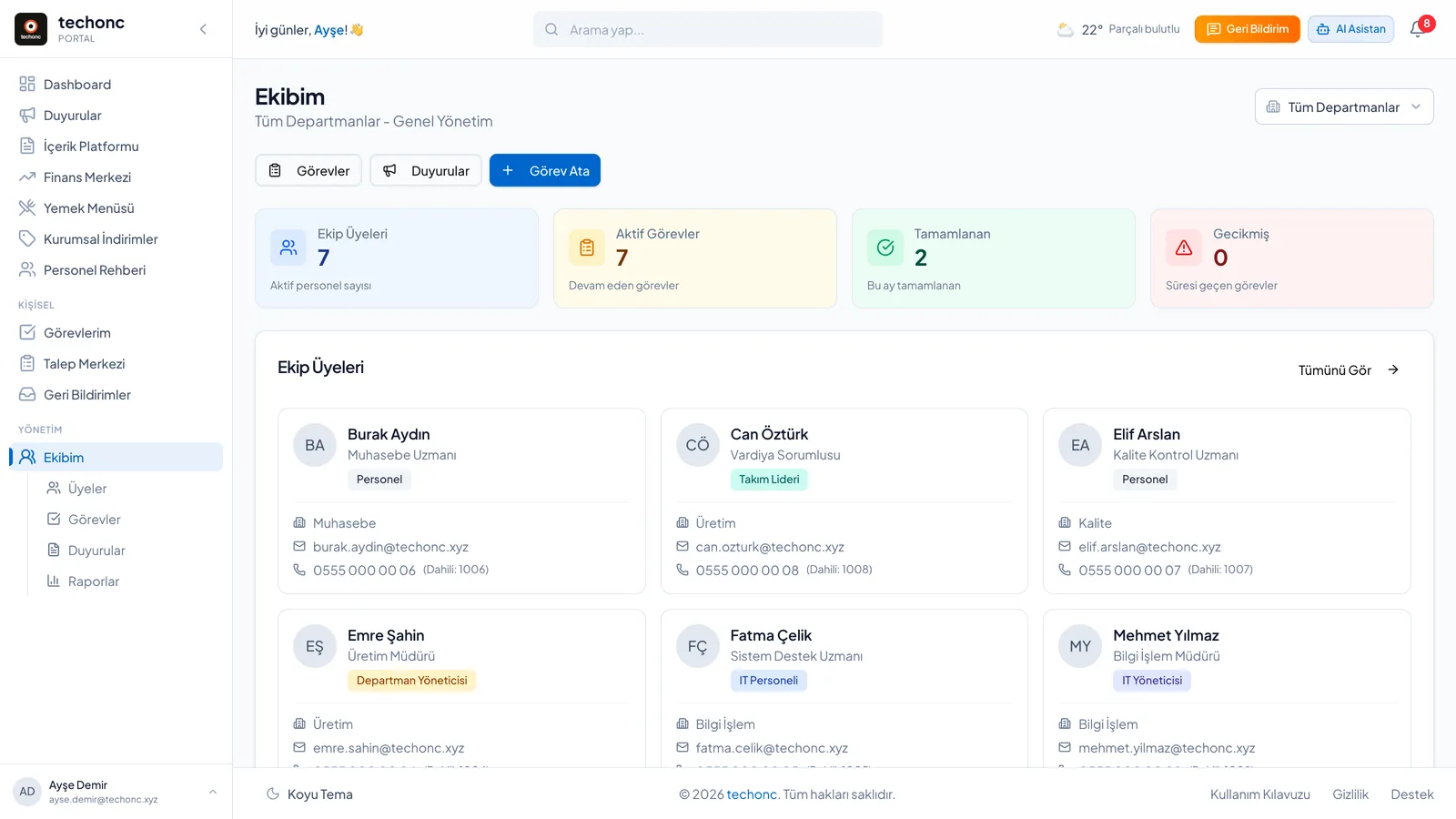1456x819 pixels.
Task: Click the Geri Bildirim orange button
Action: click(x=1247, y=29)
